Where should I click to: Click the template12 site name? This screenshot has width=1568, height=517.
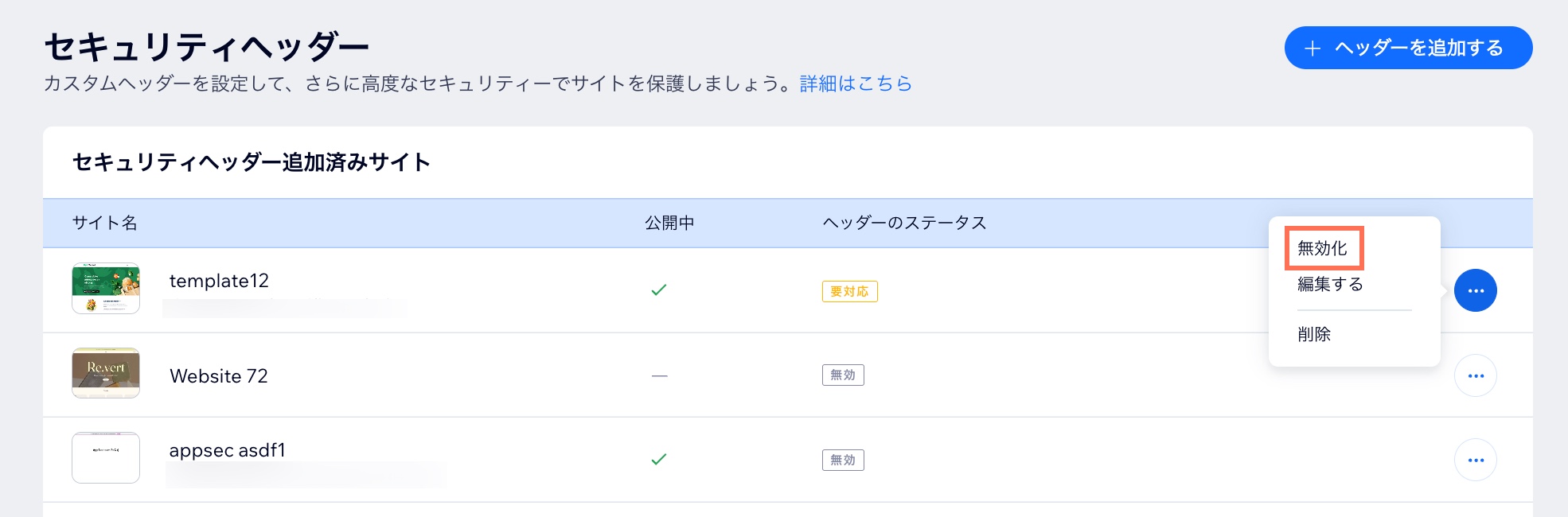pos(219,281)
